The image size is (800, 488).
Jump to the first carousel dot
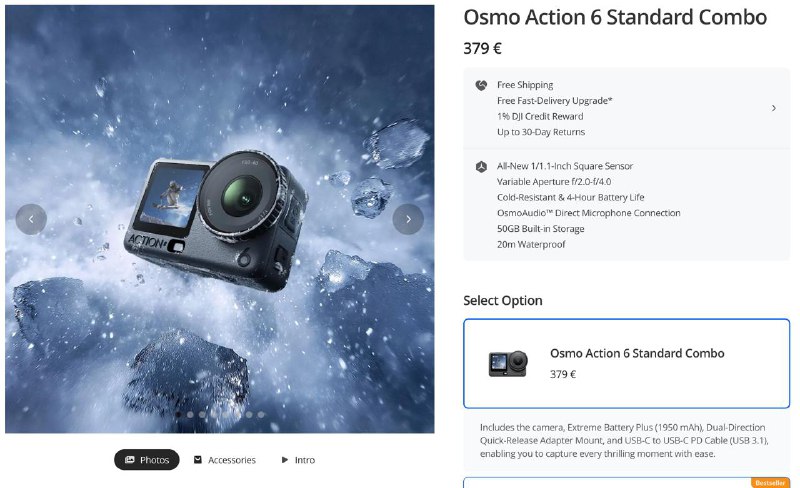pyautogui.click(x=178, y=414)
